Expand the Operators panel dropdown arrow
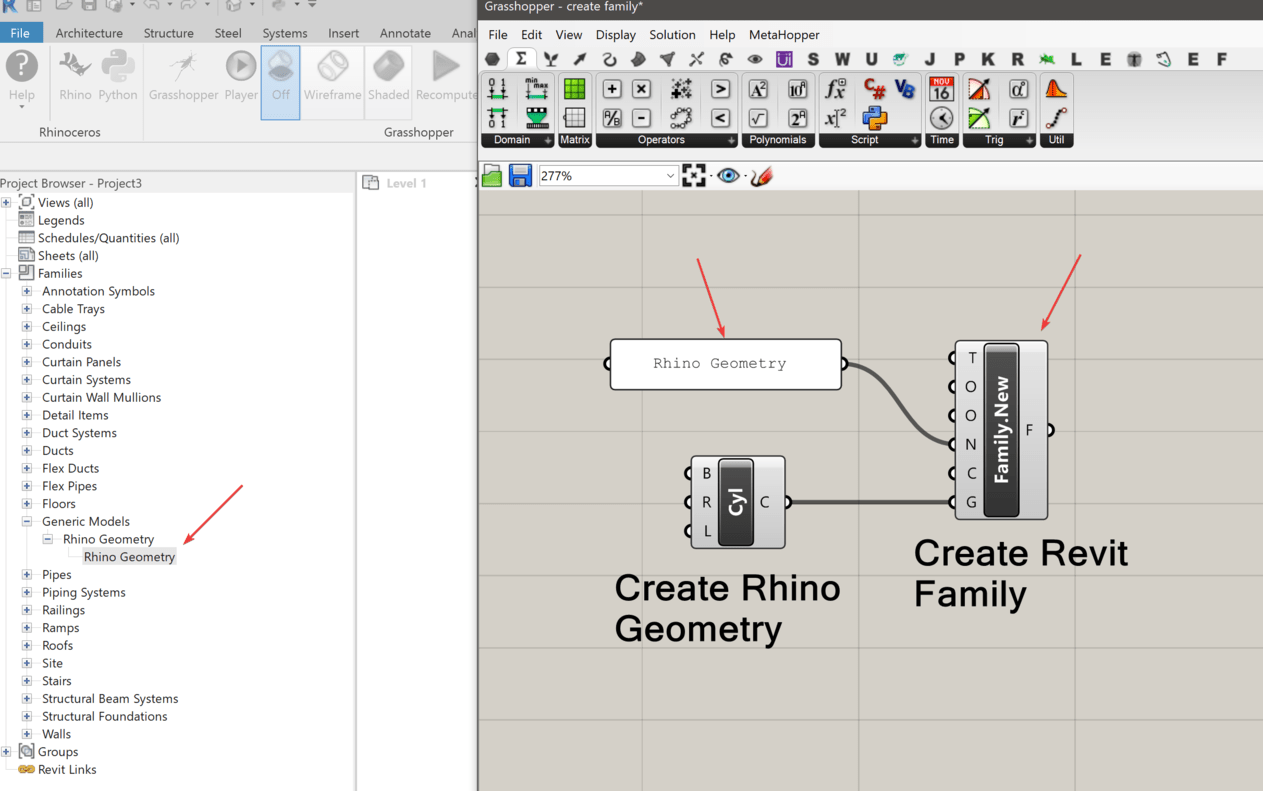This screenshot has height=791, width=1263. click(x=731, y=141)
